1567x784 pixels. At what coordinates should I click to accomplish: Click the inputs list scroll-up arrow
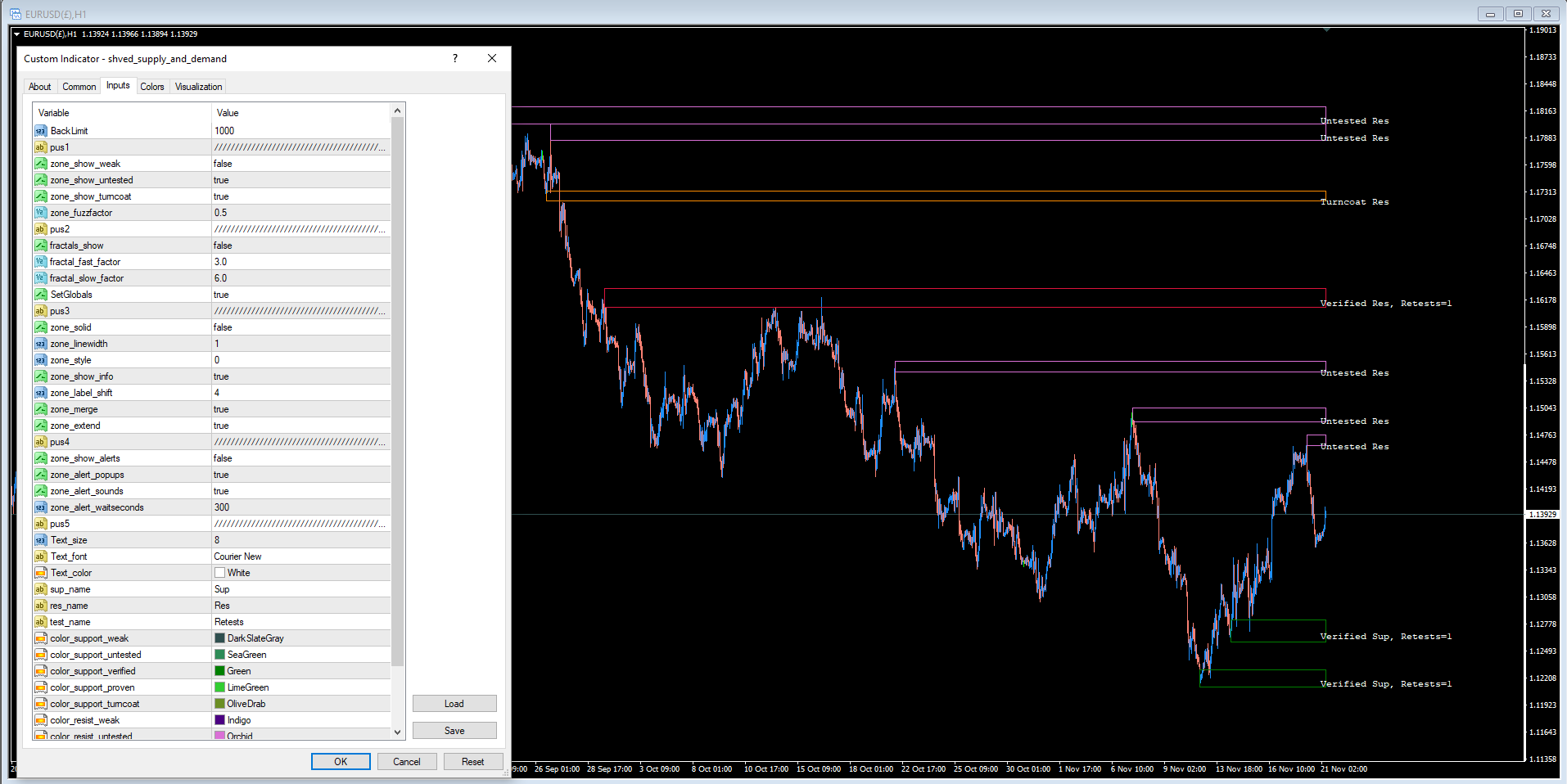tap(398, 111)
